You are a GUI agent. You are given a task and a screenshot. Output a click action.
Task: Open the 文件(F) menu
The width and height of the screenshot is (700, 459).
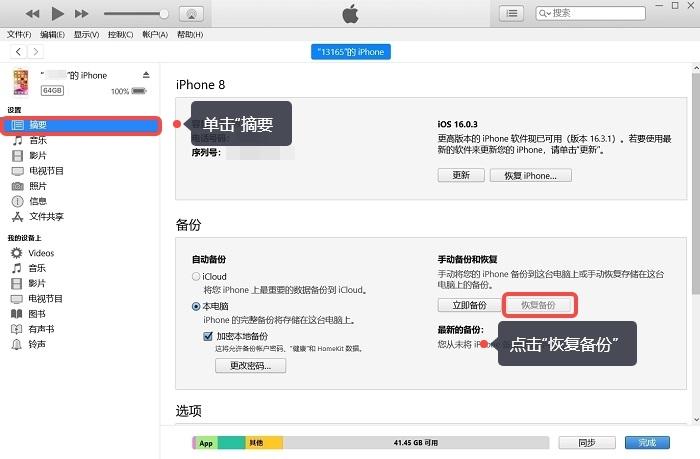click(19, 34)
